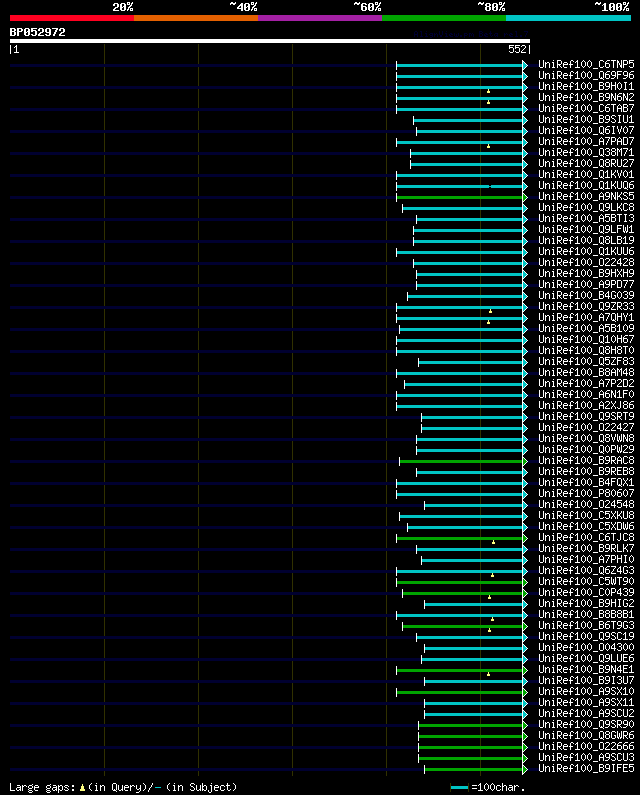Select UniRef100_B9RLK7 hit
The height and width of the screenshot is (795, 640).
586,549
